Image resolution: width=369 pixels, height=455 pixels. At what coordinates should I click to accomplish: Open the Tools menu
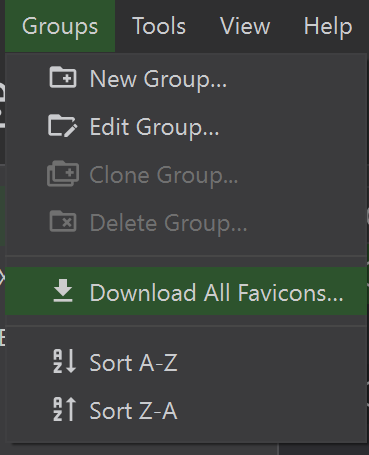pos(159,26)
